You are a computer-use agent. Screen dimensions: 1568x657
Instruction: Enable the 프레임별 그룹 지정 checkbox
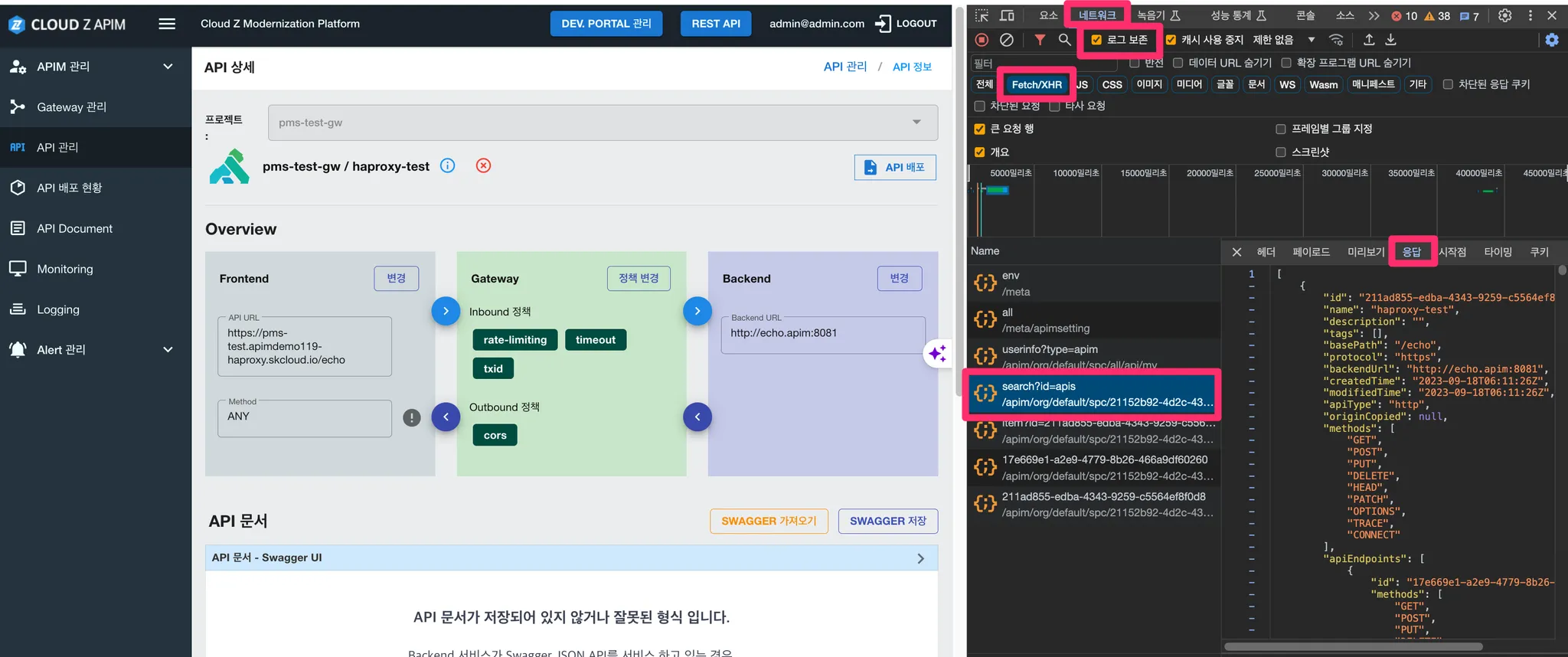[1280, 129]
